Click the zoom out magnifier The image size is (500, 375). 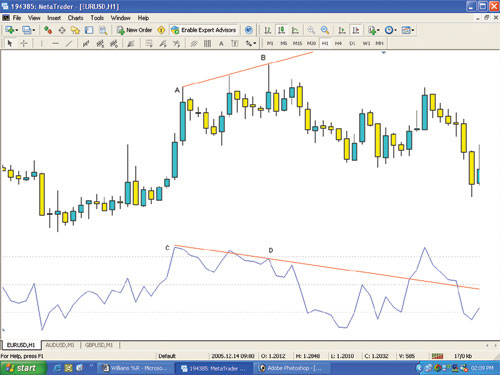coord(325,30)
